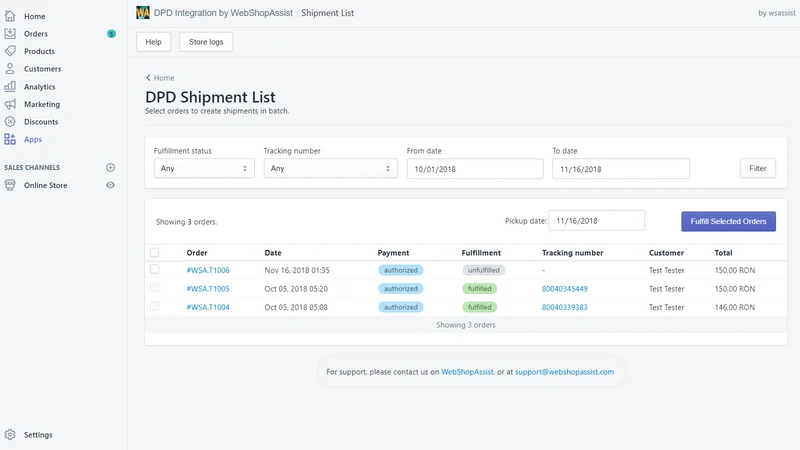
Task: Open tracking number 80040345449
Action: pos(565,289)
